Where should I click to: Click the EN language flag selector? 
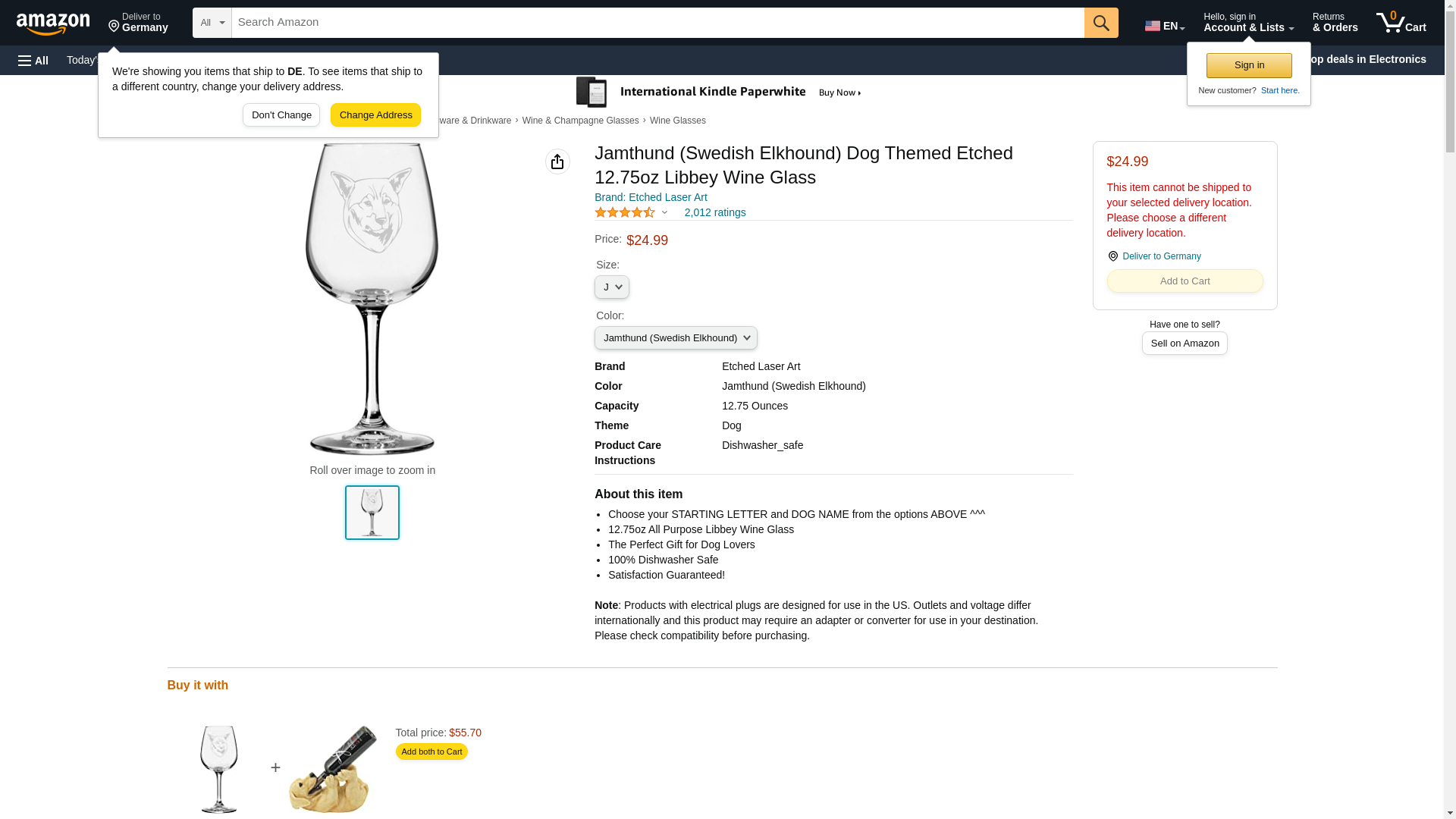click(1165, 26)
